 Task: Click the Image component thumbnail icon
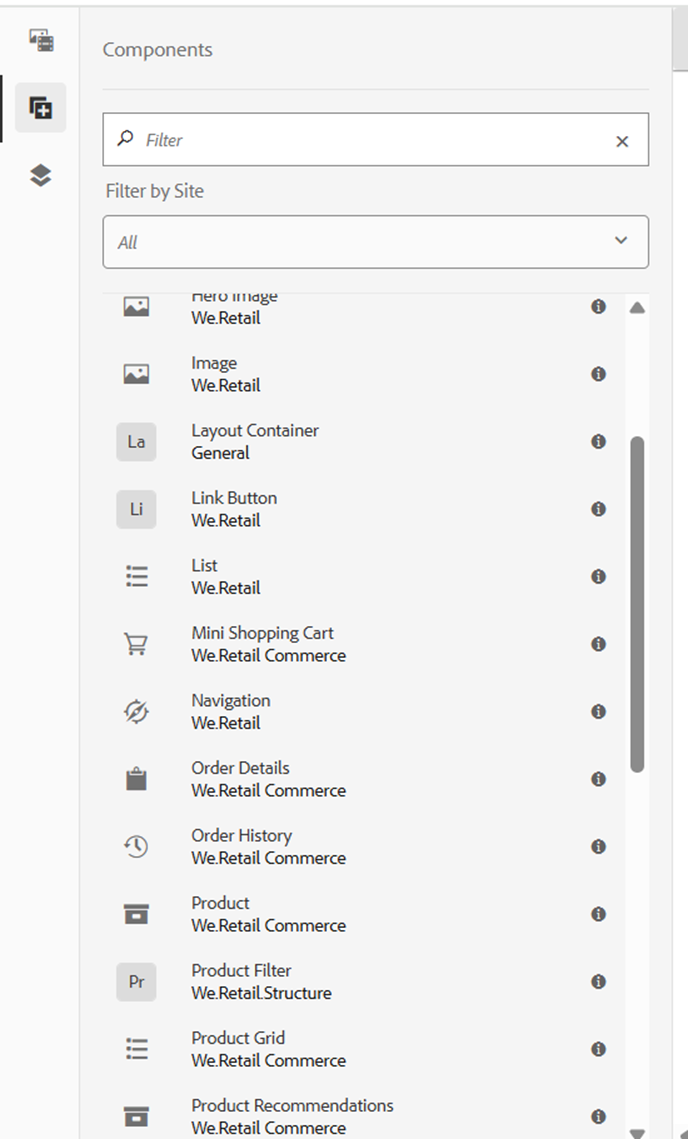(x=137, y=373)
